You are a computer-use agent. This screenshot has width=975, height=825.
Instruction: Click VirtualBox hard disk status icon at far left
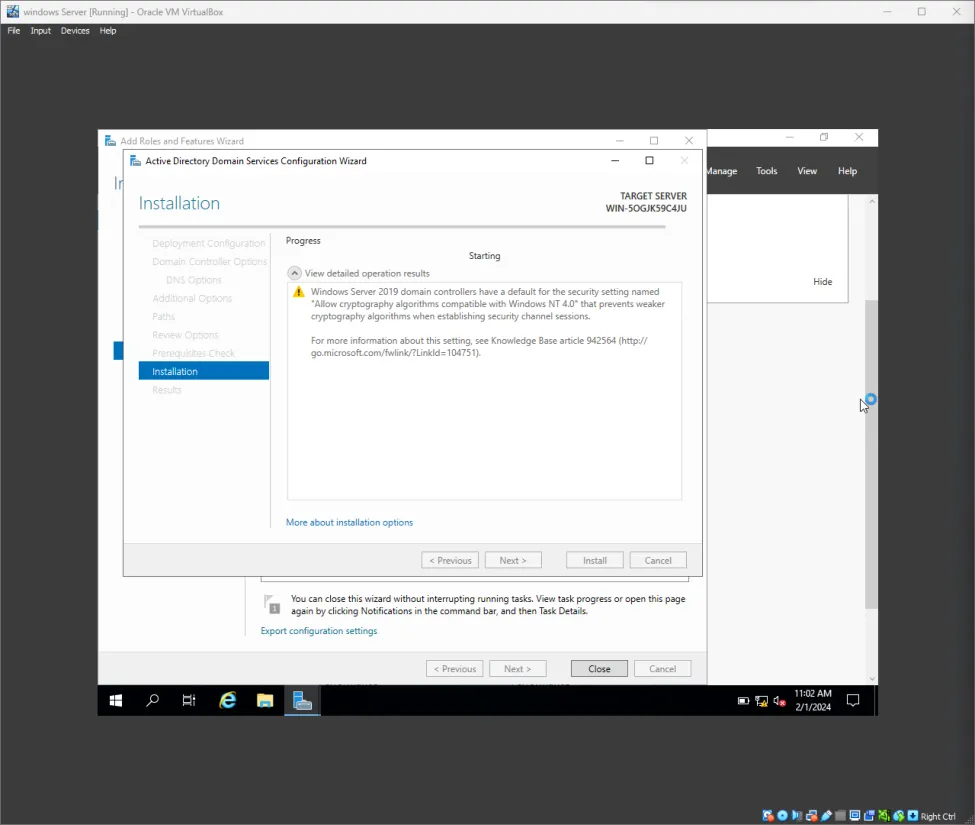click(x=768, y=816)
